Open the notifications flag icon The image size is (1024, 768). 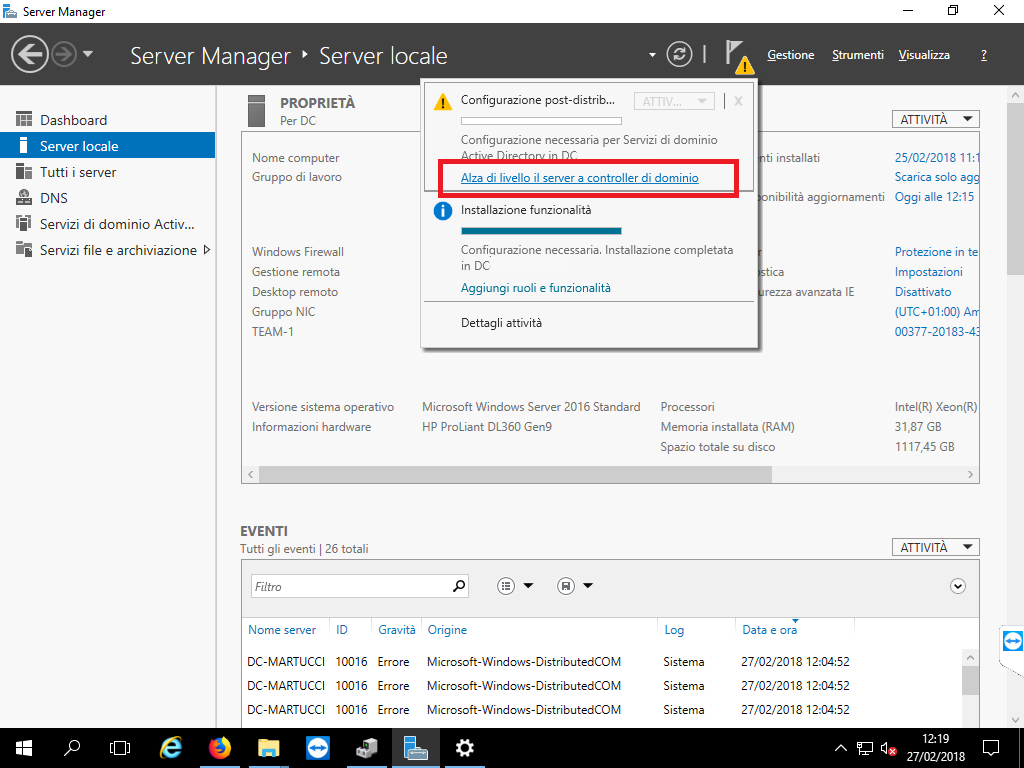point(738,56)
